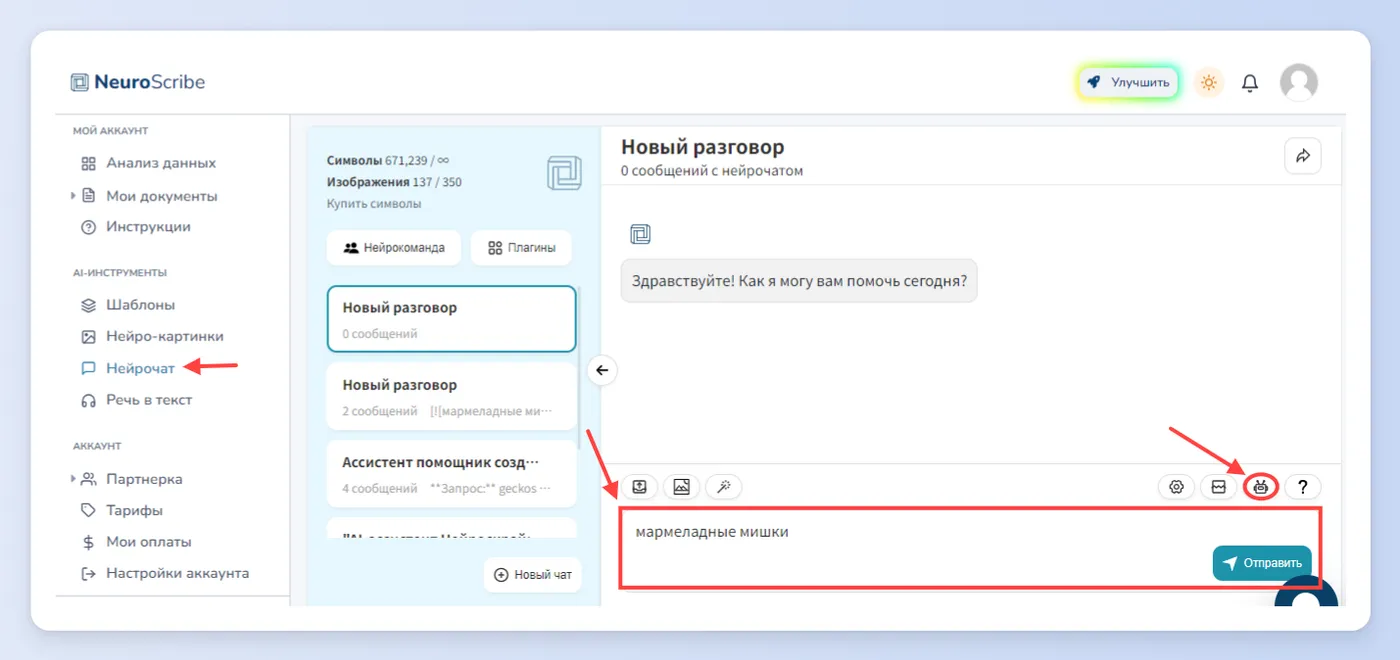Open notifications bell icon
The height and width of the screenshot is (660, 1400).
(1250, 83)
